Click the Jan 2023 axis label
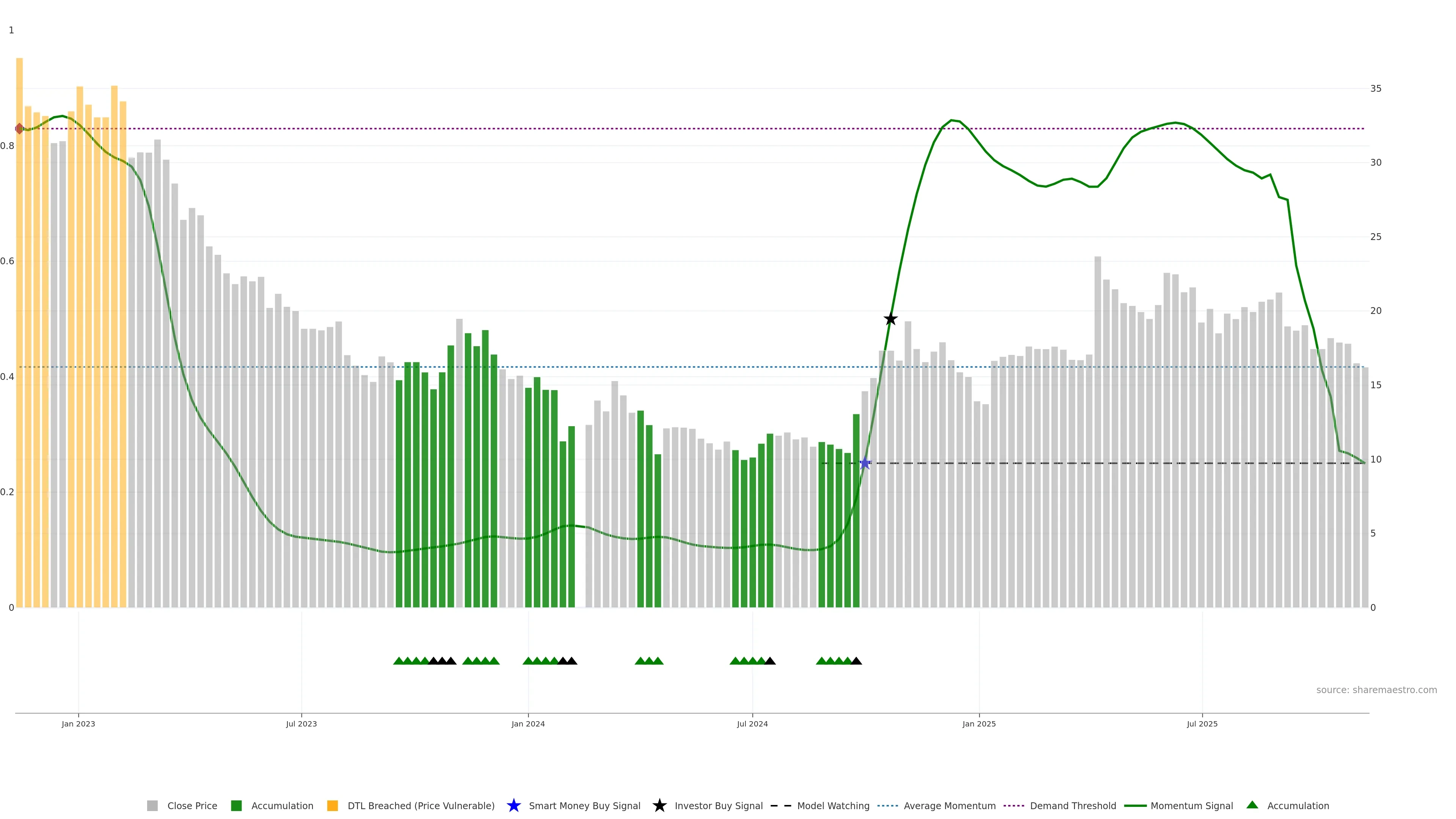Image resolution: width=1456 pixels, height=819 pixels. (x=78, y=723)
